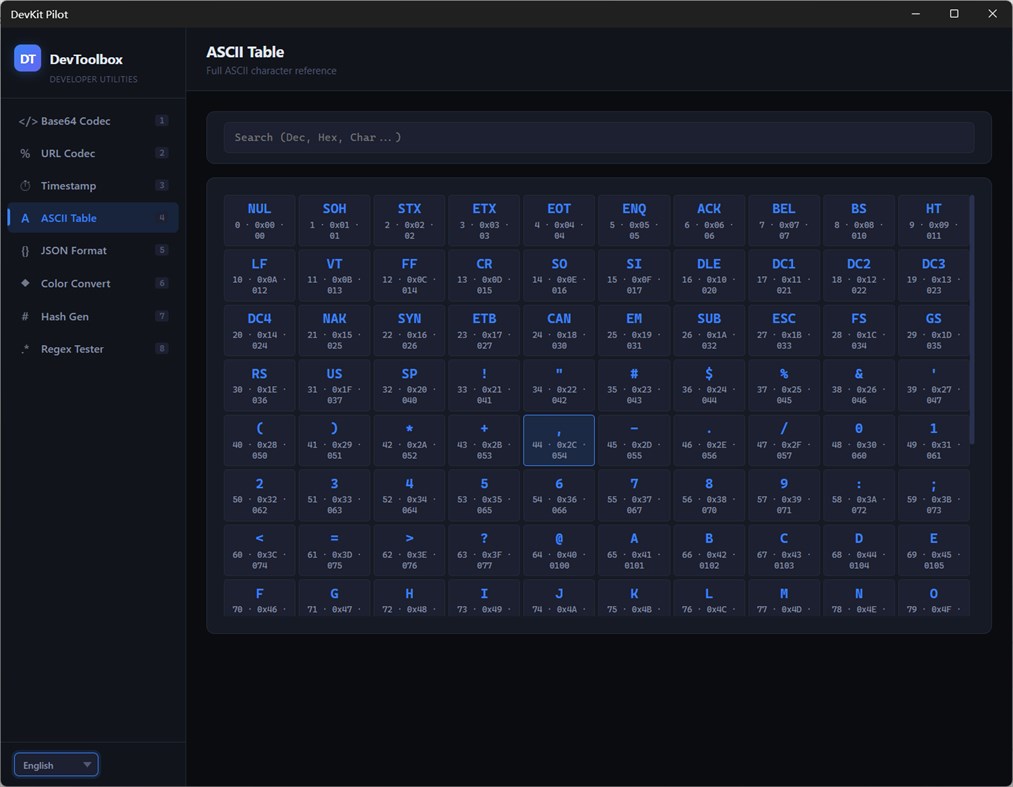Screen dimensions: 1013x787
Task: Select the letter K cell 0x4B
Action: point(634,598)
